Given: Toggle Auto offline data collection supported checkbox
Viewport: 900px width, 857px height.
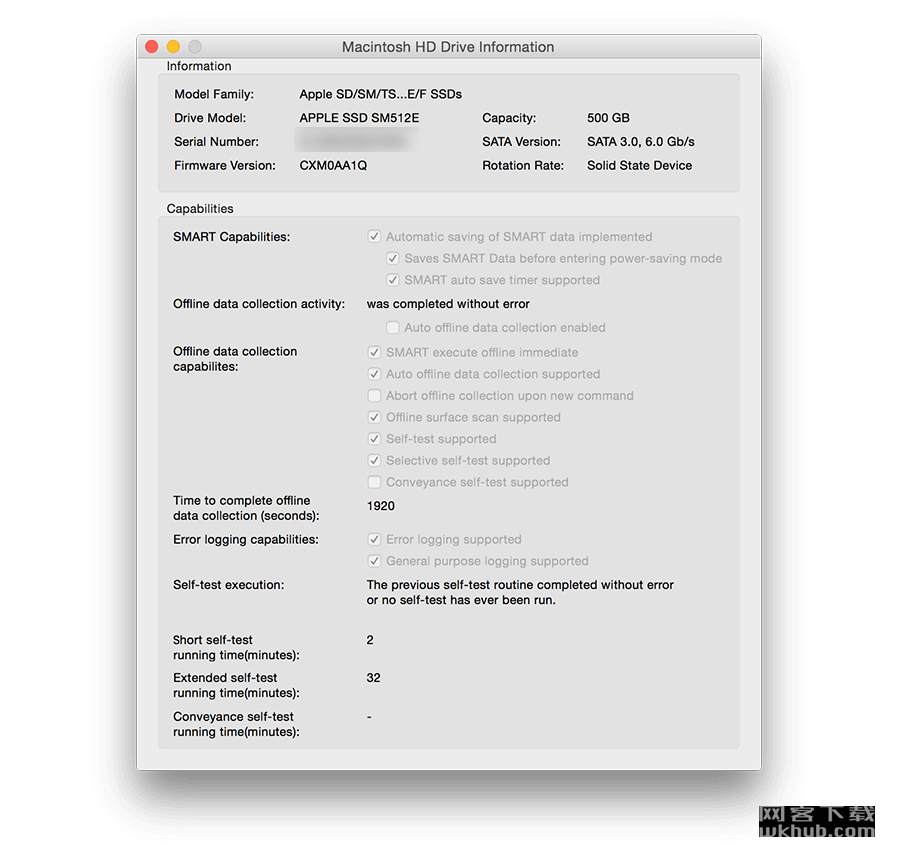Looking at the screenshot, I should coord(374,374).
